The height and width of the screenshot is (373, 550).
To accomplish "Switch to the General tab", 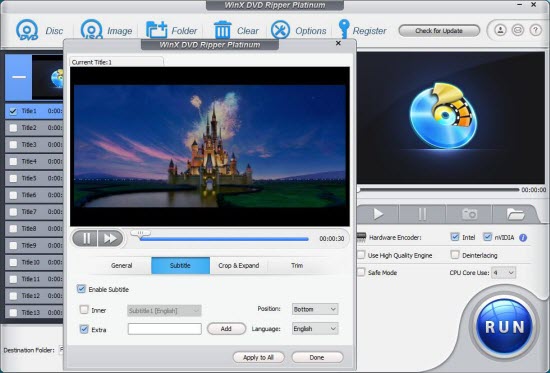I will coord(122,266).
